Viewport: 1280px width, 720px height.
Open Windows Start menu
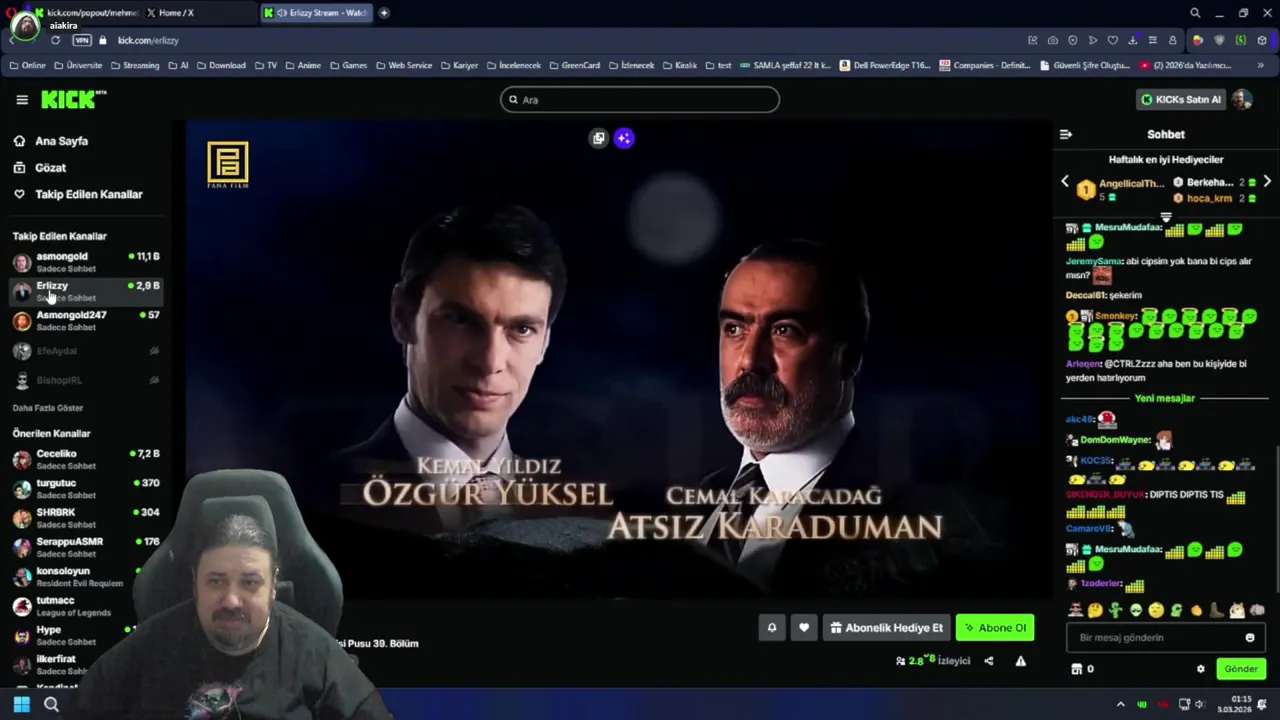[x=21, y=704]
